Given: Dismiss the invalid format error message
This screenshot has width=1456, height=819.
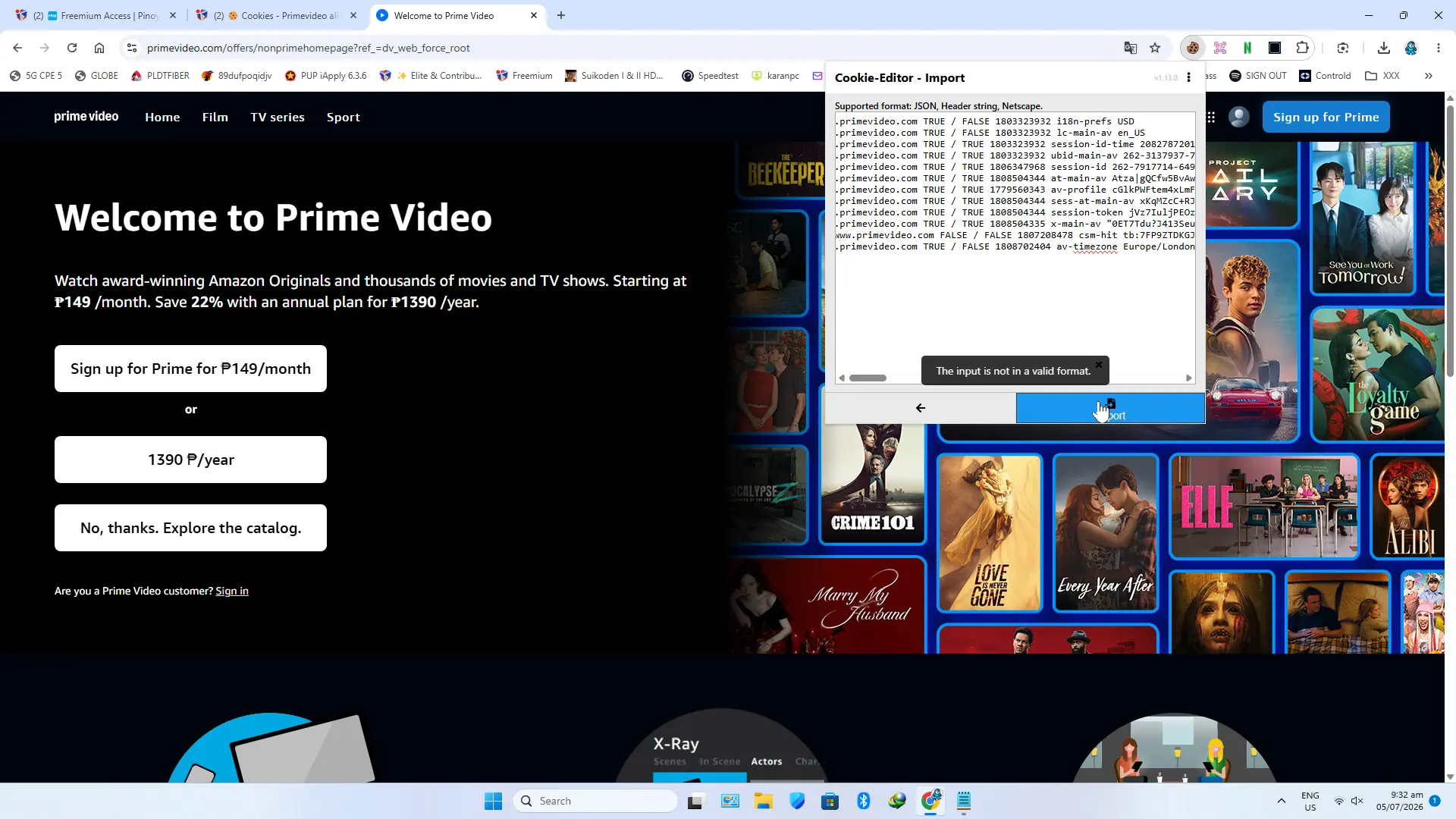Looking at the screenshot, I should [x=1098, y=365].
